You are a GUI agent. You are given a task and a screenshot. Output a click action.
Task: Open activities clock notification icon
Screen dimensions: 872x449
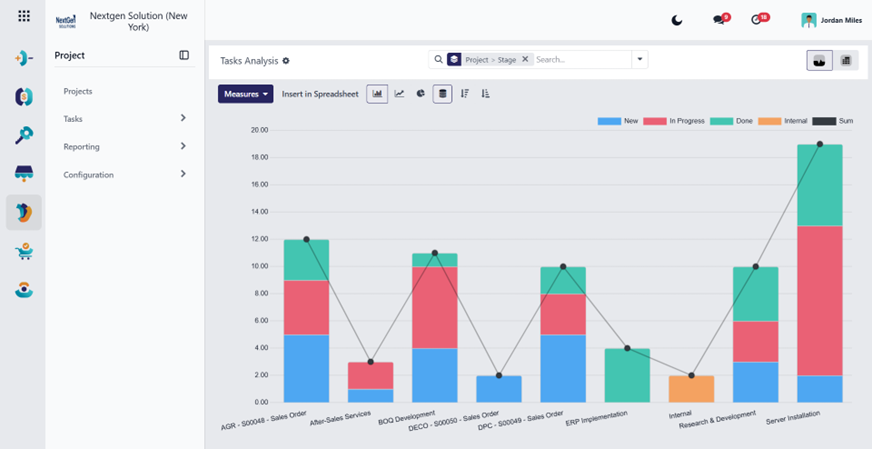click(759, 19)
